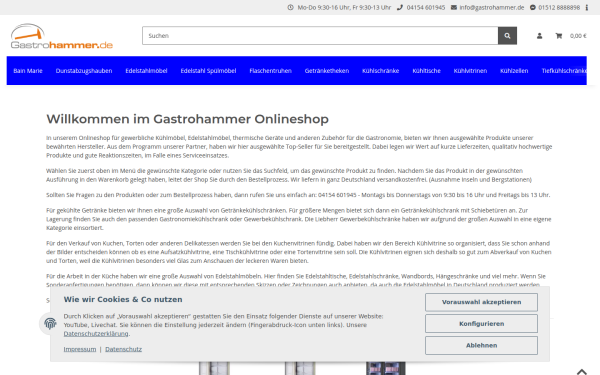The height and width of the screenshot is (375, 600).
Task: Click the envelope email icon
Action: point(454,7)
